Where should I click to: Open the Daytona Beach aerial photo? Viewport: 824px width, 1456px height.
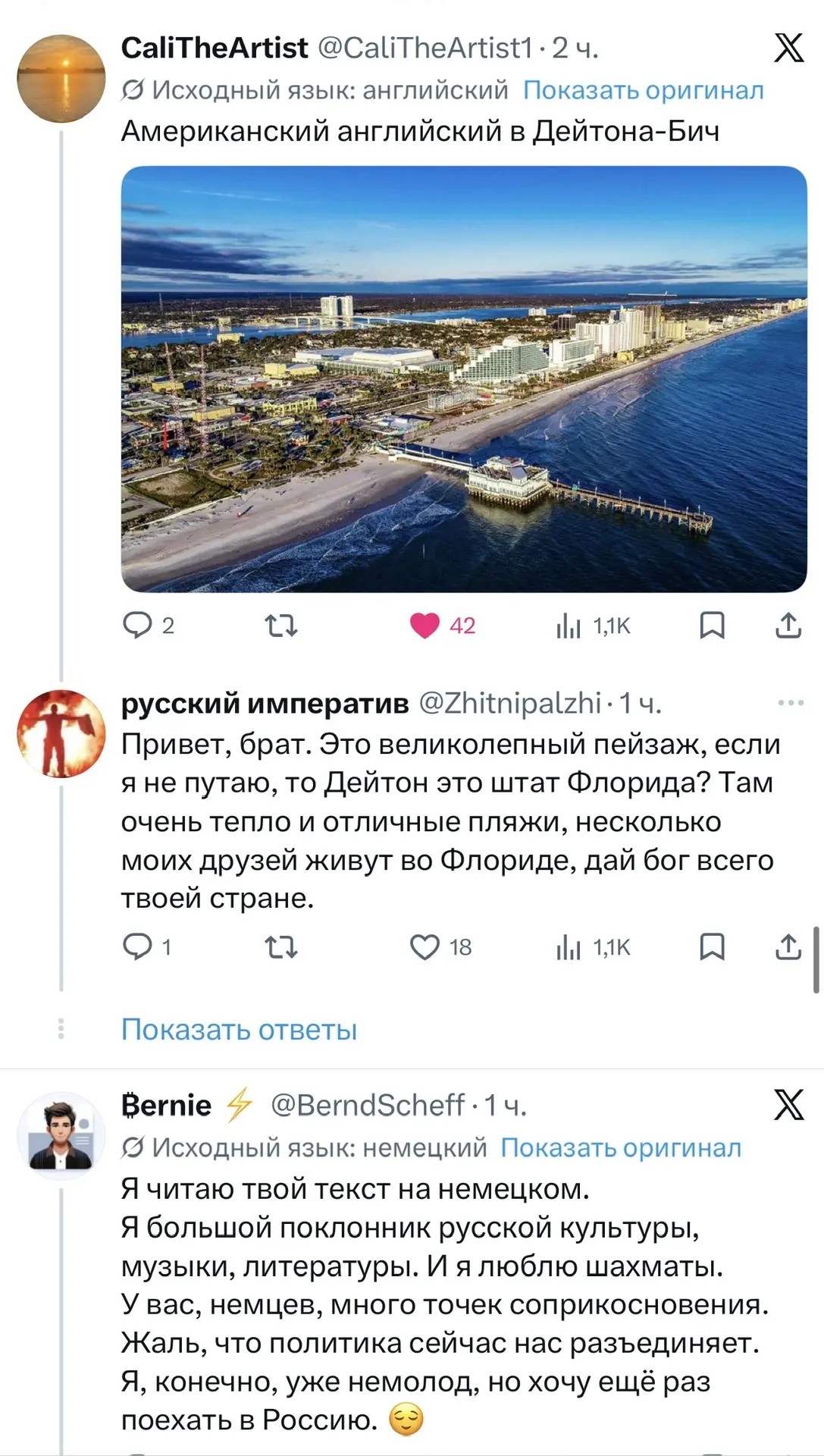(x=464, y=379)
